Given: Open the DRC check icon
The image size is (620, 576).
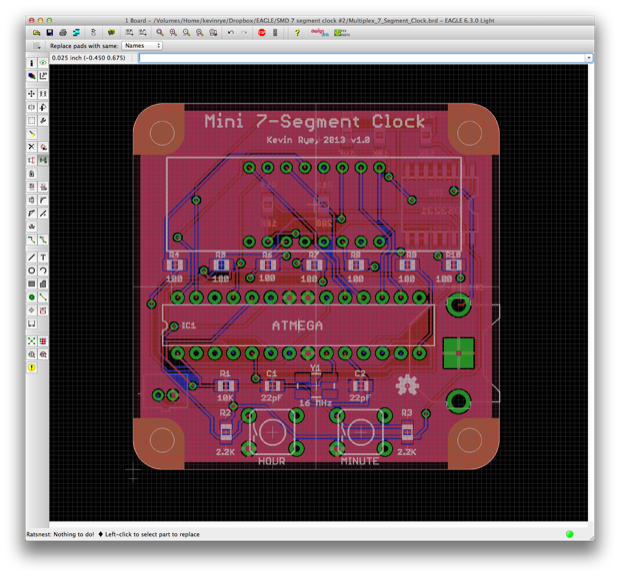Looking at the screenshot, I should (43, 355).
